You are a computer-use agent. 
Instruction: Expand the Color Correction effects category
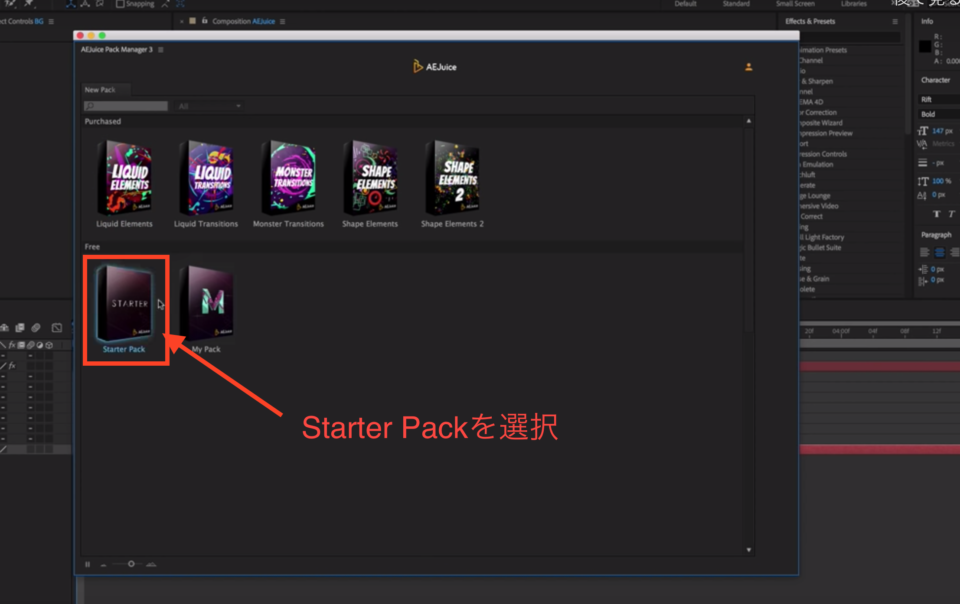click(818, 113)
